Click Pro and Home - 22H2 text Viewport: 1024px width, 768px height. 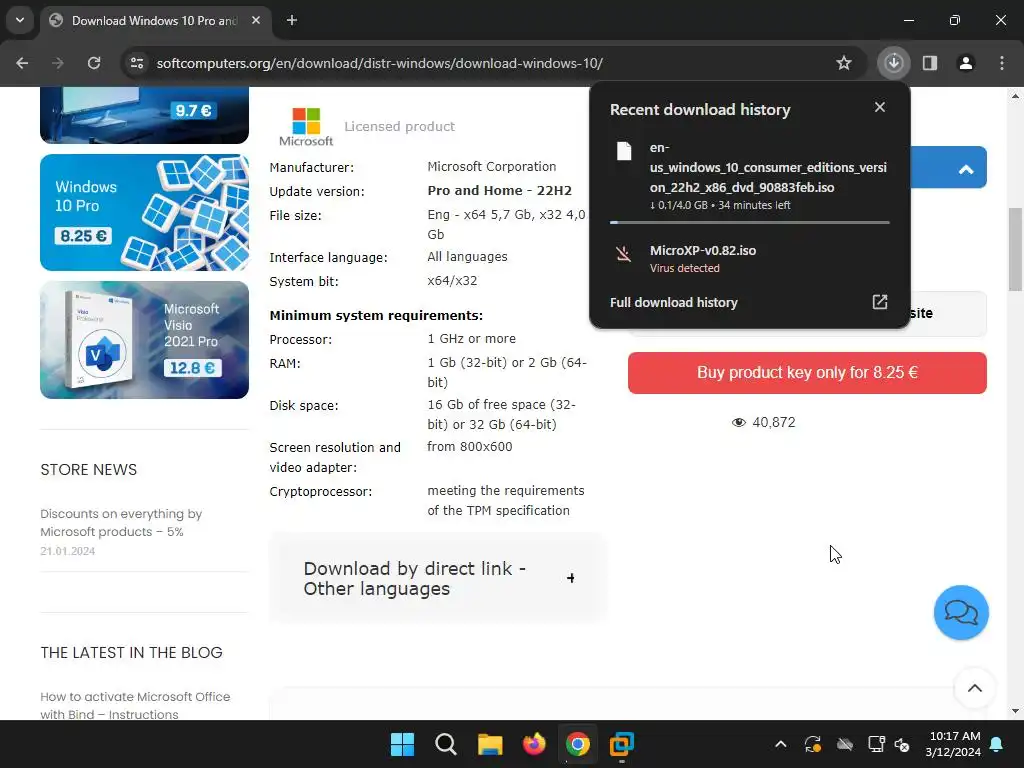tap(500, 191)
